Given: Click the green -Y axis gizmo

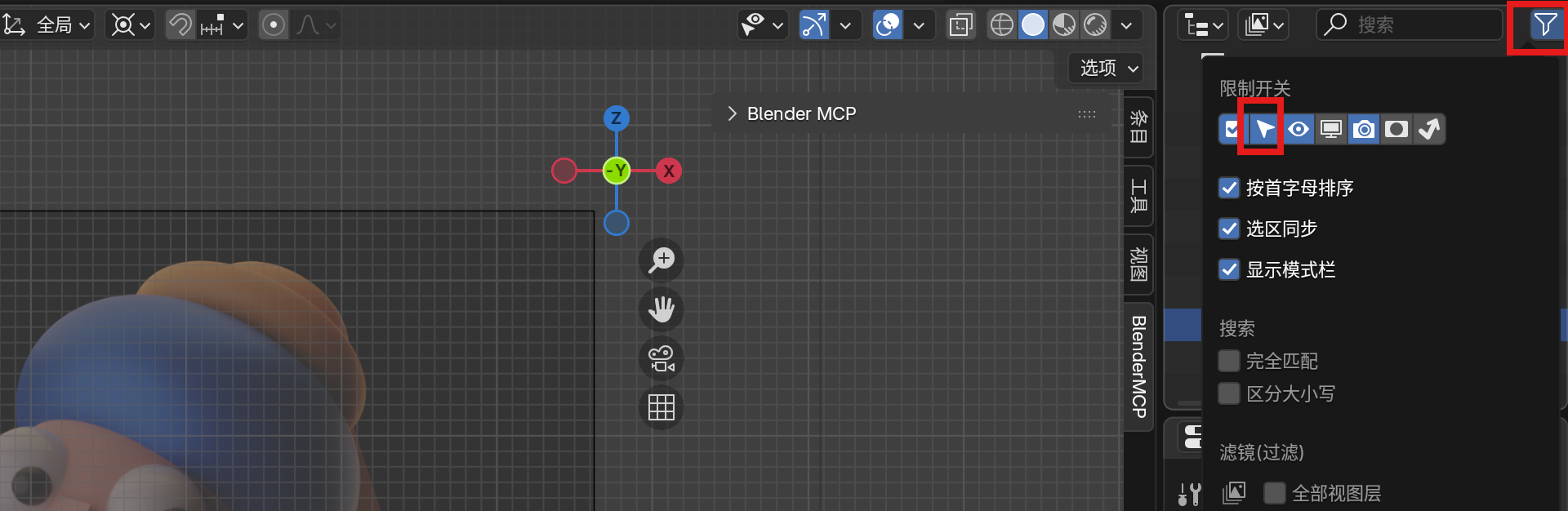Looking at the screenshot, I should click(x=617, y=171).
